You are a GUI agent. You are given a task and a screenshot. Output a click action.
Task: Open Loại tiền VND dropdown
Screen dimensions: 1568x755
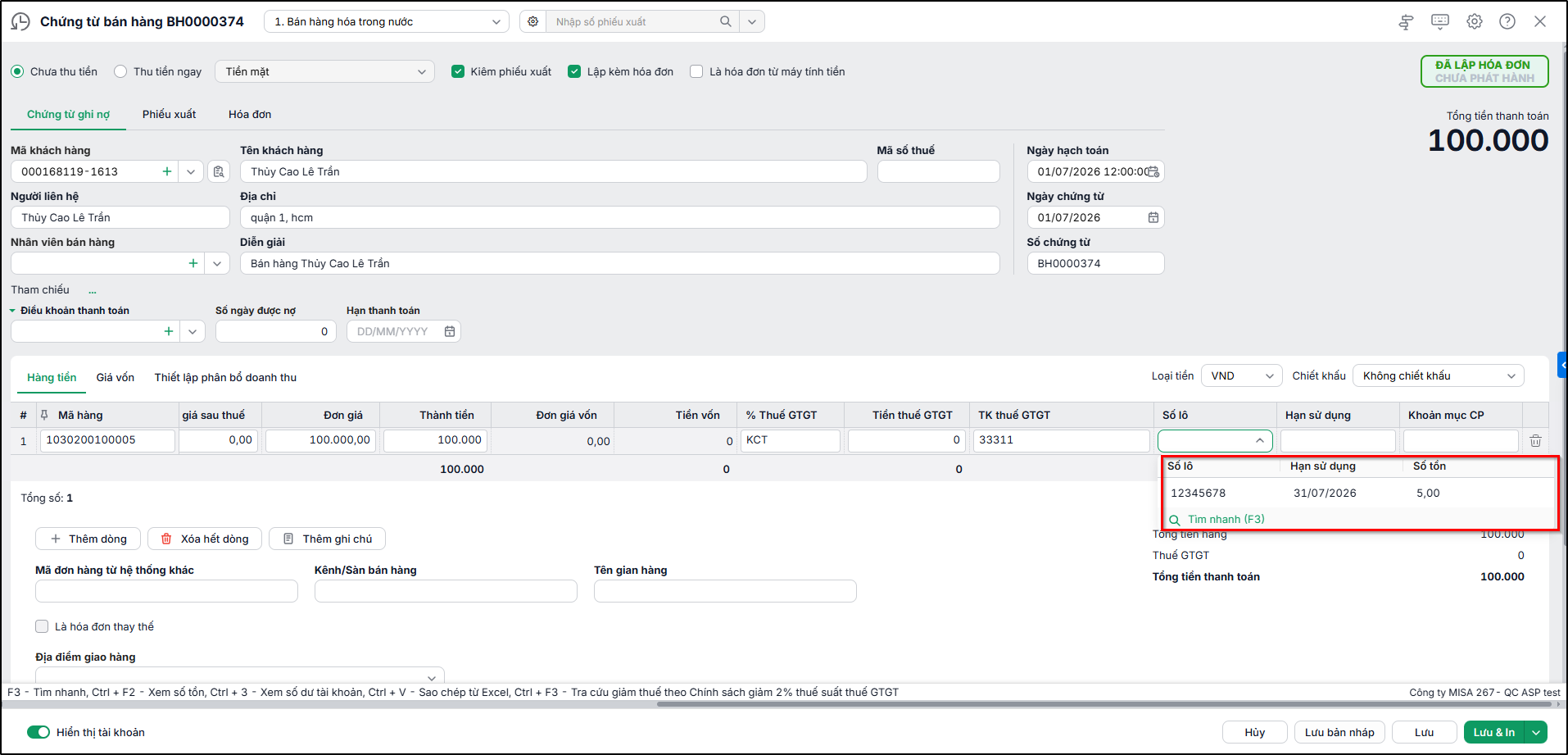(1242, 375)
